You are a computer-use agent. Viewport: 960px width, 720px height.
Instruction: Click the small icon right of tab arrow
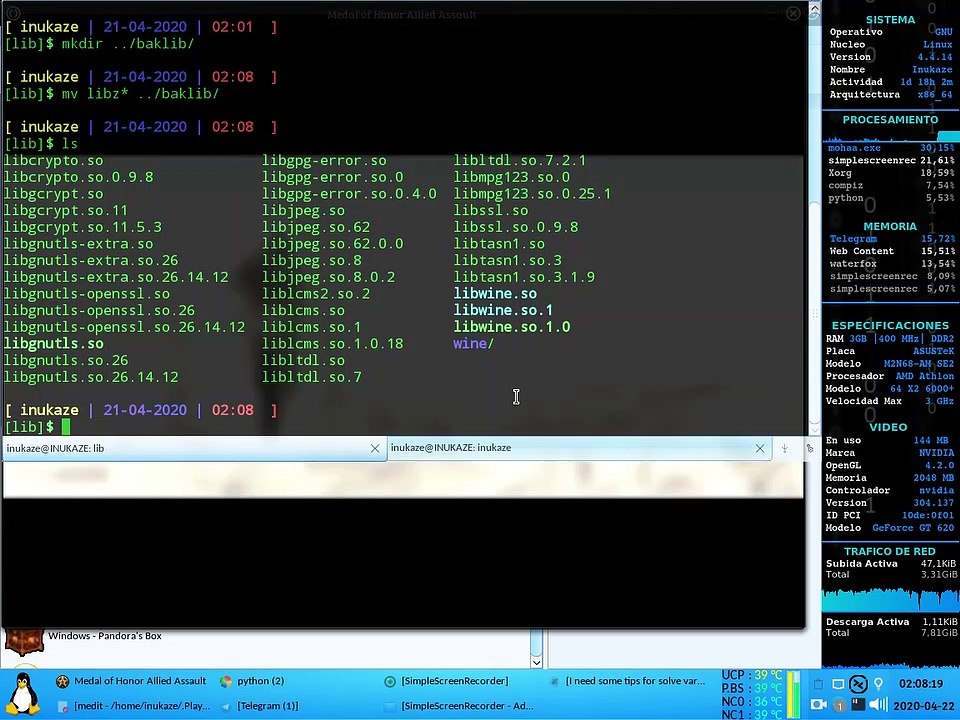(809, 449)
